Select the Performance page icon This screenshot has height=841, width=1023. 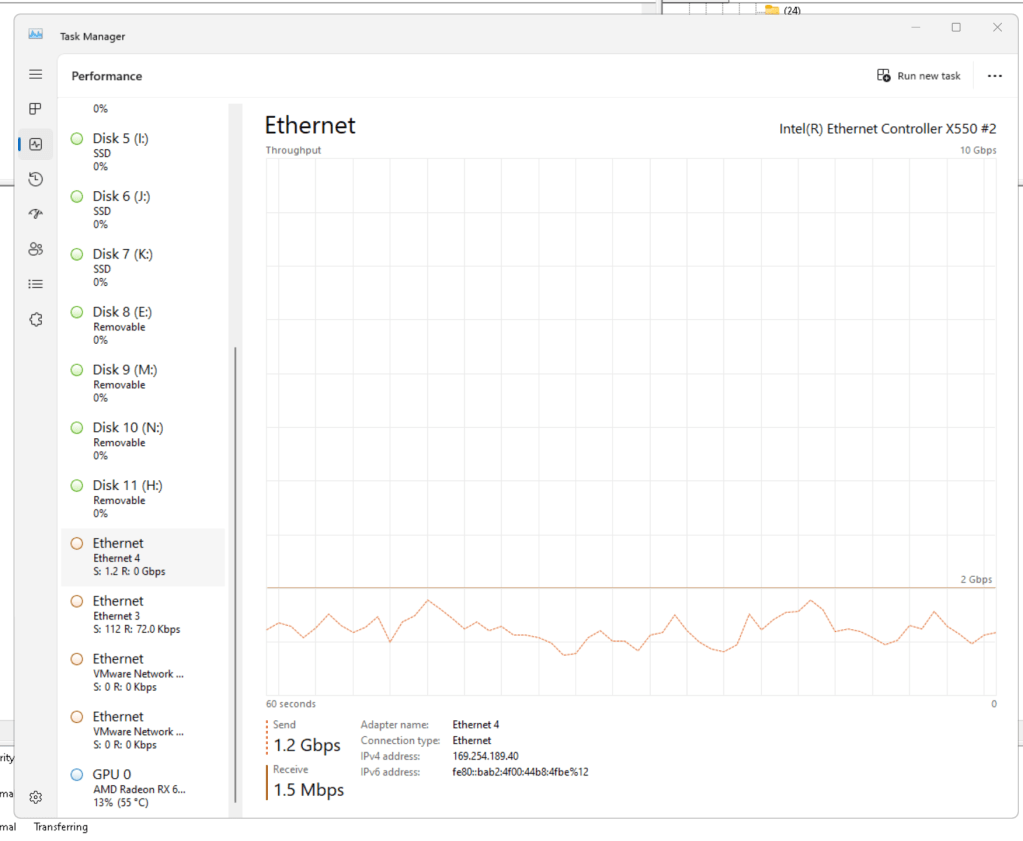tap(36, 144)
